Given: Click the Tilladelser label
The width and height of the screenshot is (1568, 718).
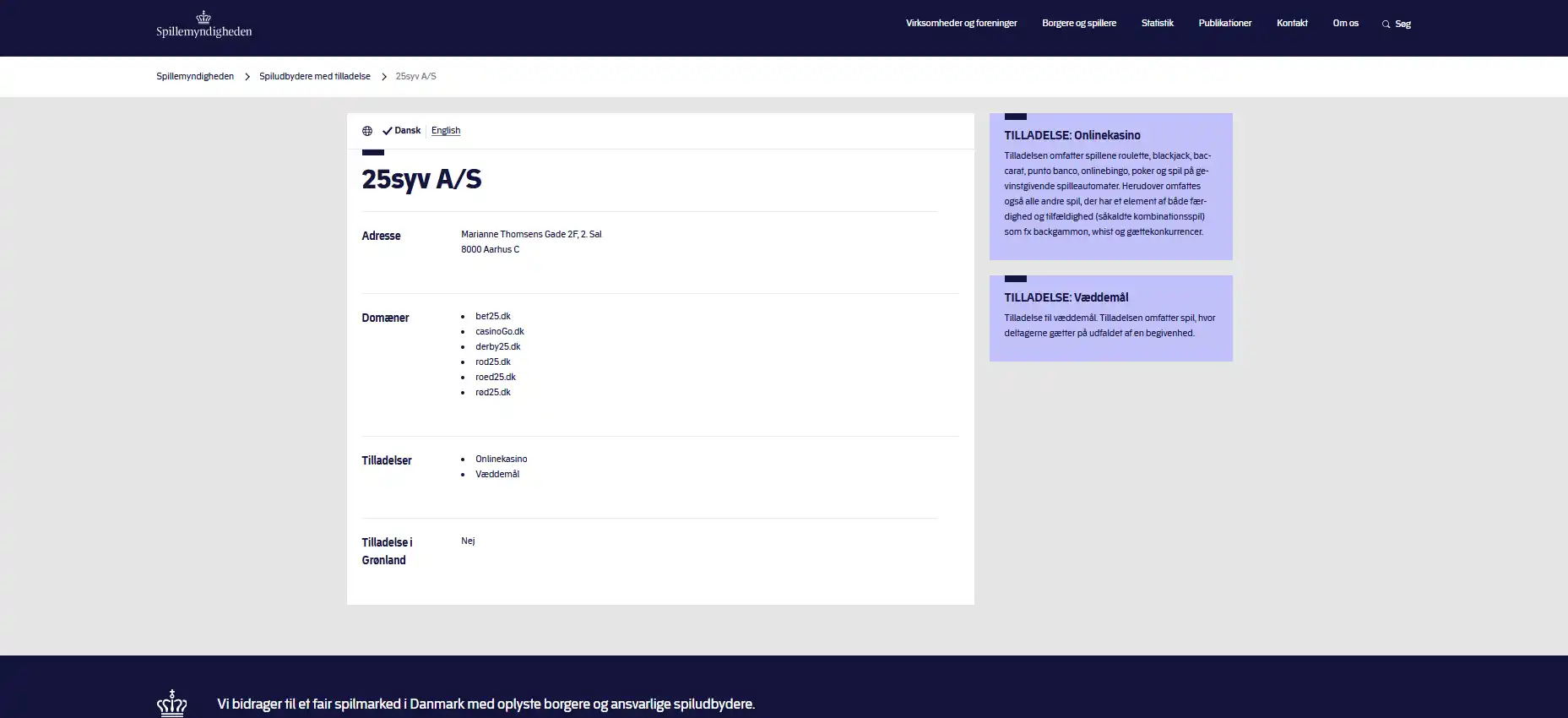Looking at the screenshot, I should (387, 460).
